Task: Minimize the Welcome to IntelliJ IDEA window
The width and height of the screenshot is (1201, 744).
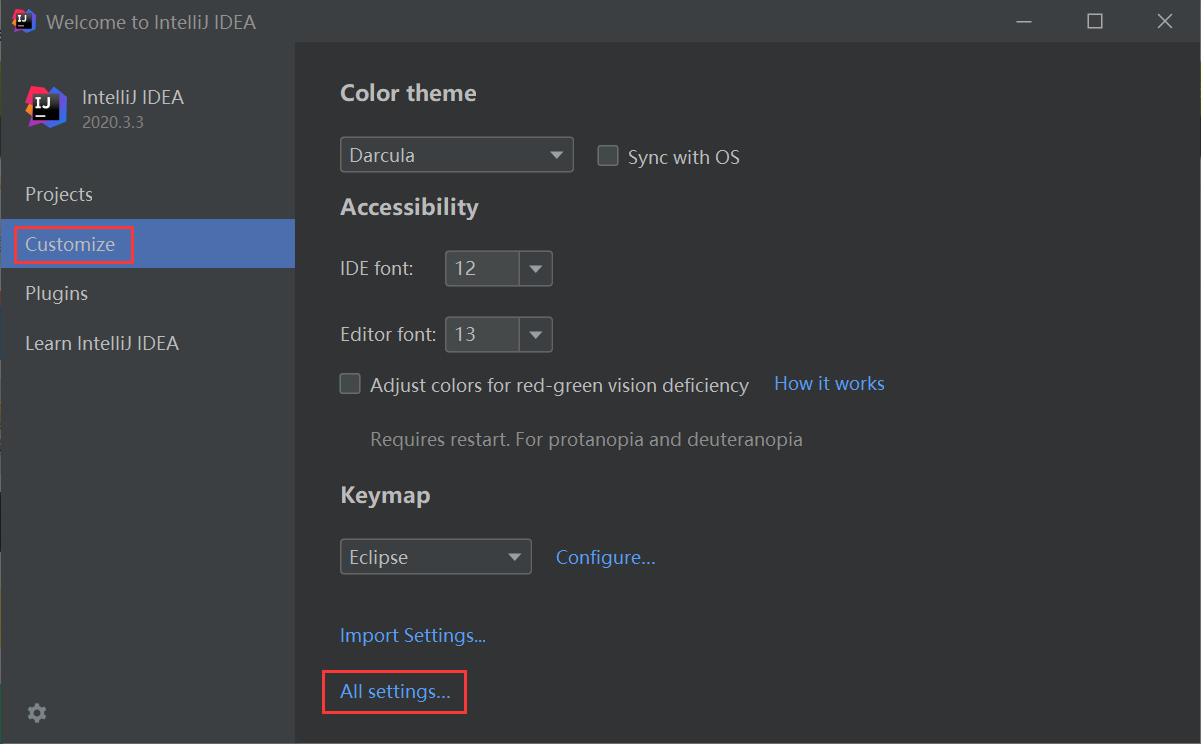Action: pyautogui.click(x=1025, y=21)
